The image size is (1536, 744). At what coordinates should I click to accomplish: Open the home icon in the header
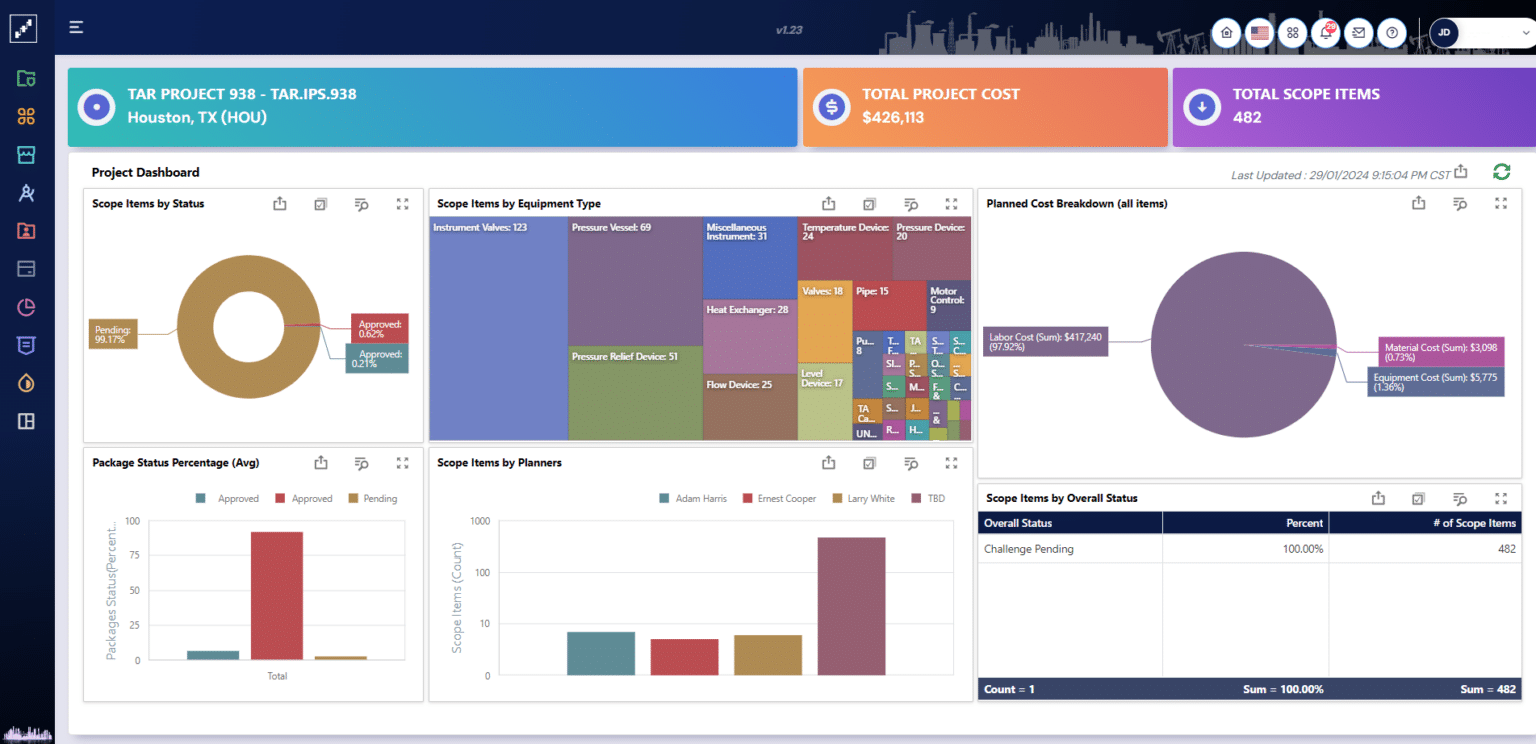1227,33
